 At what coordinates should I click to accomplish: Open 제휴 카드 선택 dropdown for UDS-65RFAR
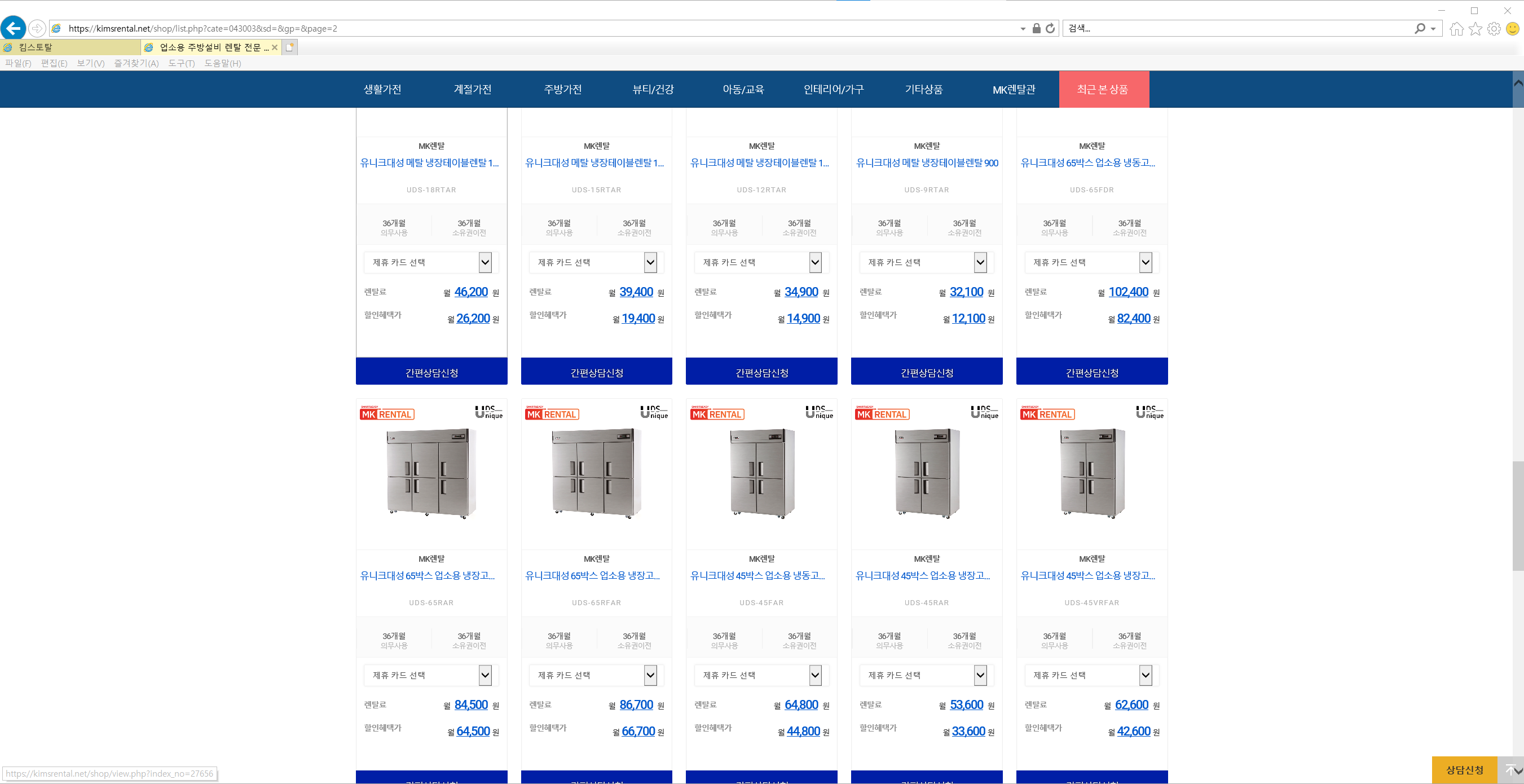coord(596,675)
